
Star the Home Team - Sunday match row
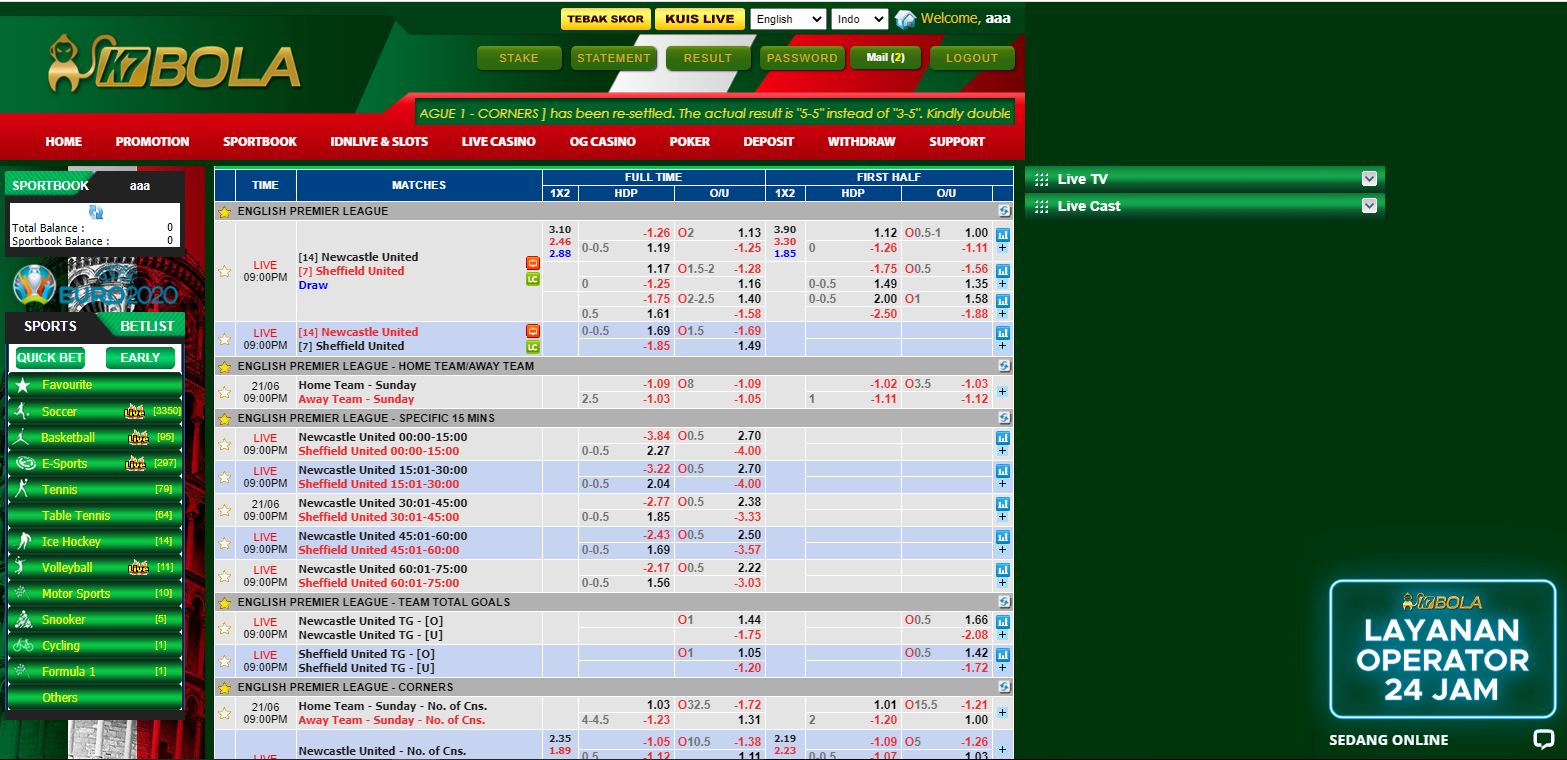[225, 392]
